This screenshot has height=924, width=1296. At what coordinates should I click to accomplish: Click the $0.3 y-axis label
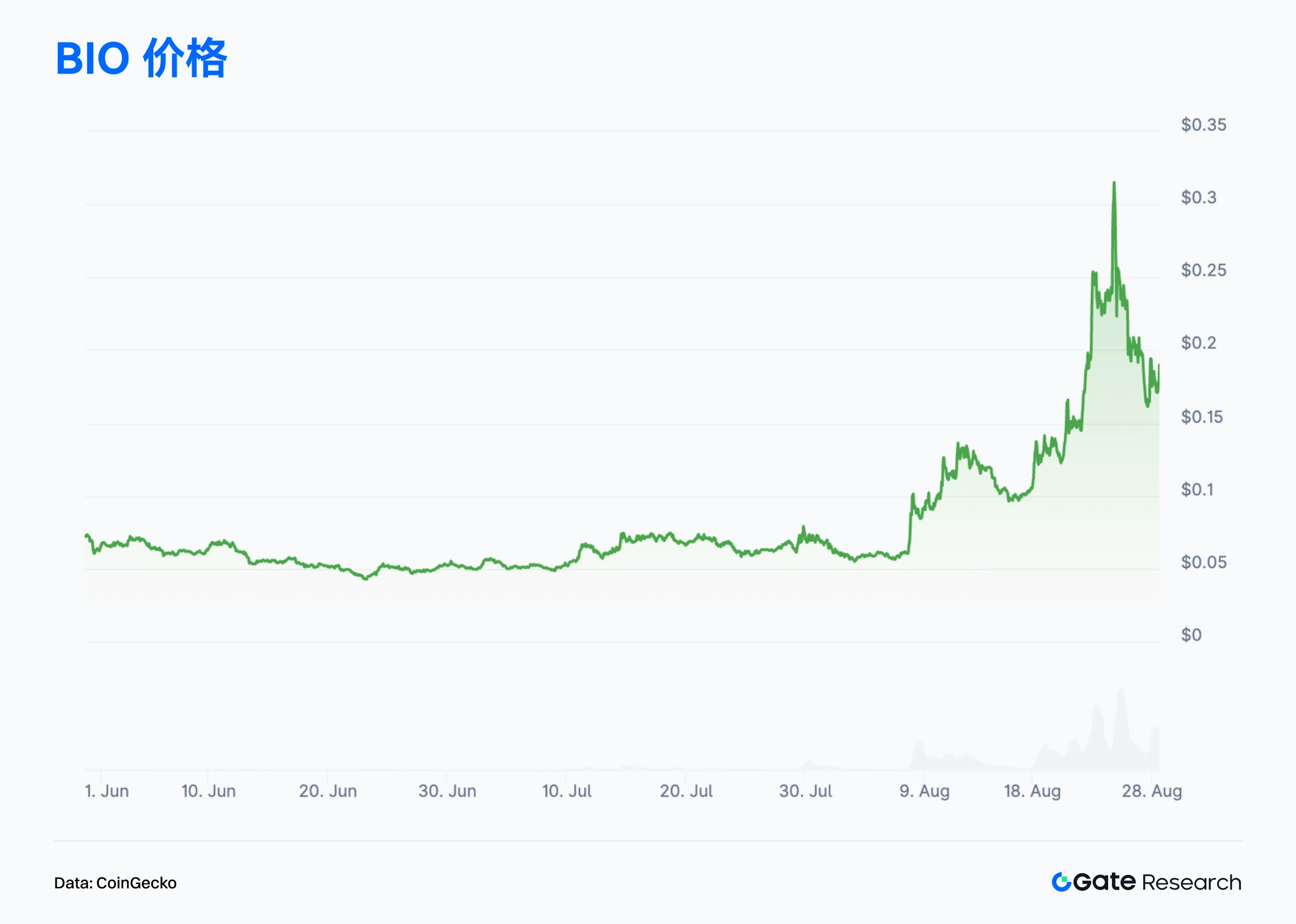[1198, 198]
